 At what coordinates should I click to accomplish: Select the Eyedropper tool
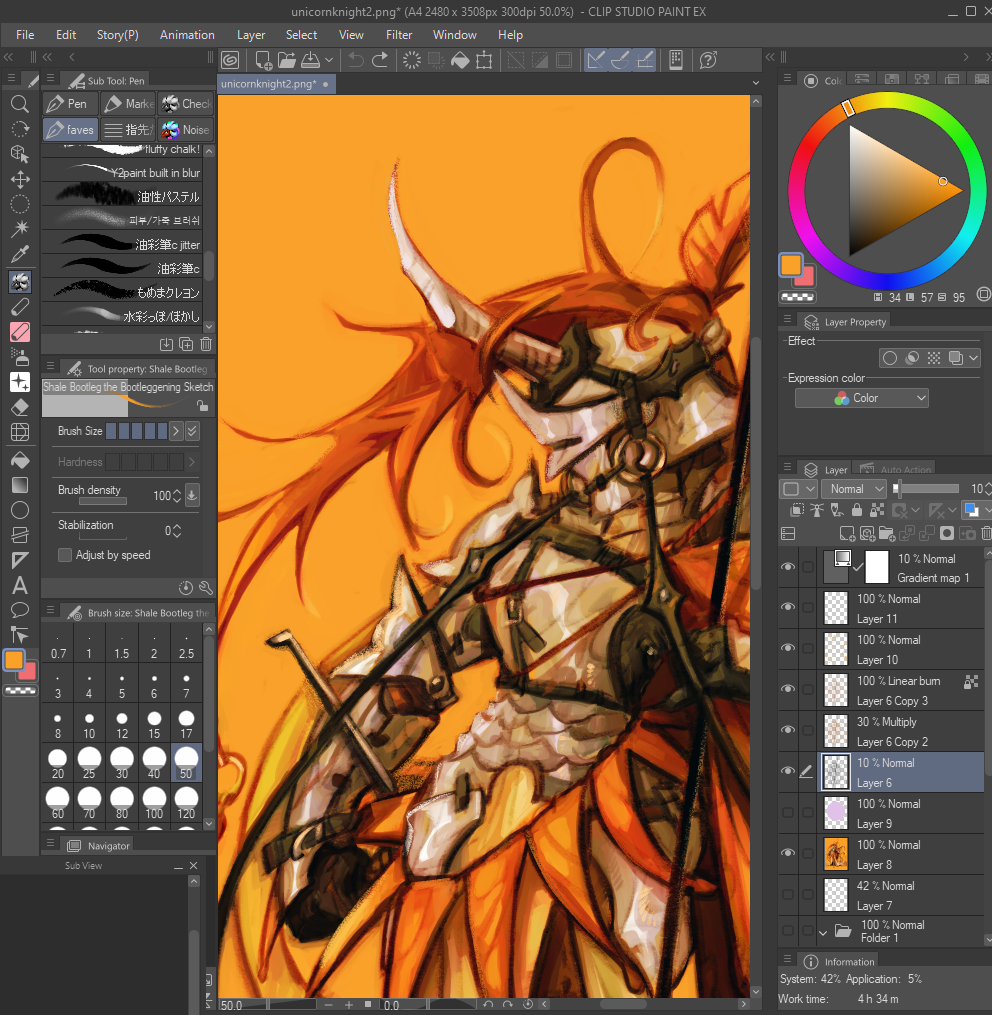point(19,254)
